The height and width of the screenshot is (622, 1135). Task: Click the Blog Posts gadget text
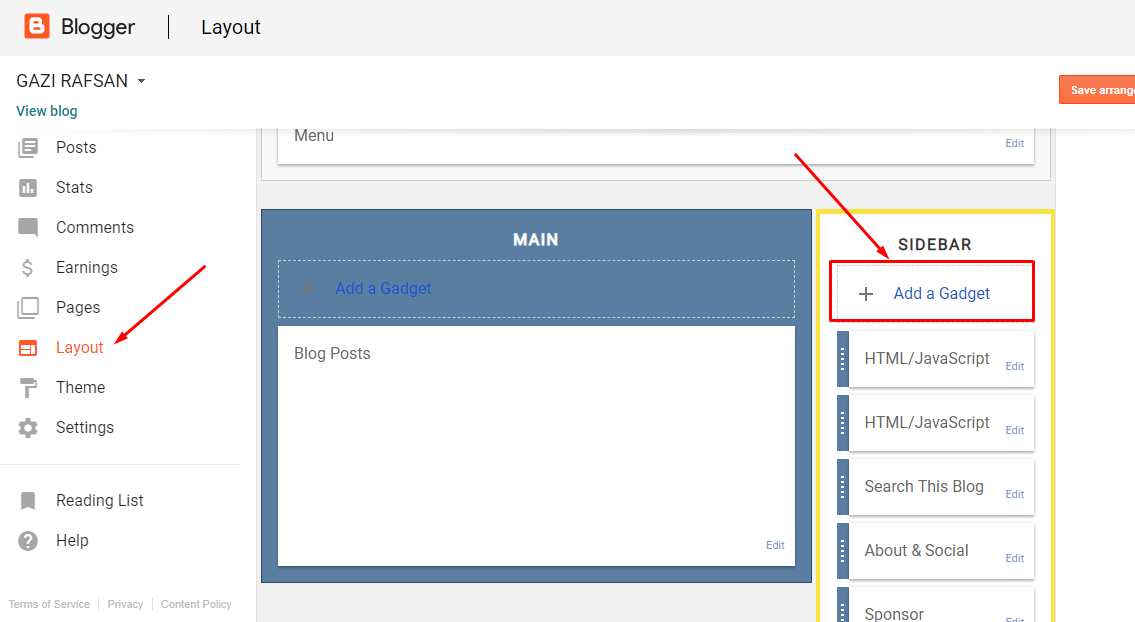[332, 353]
